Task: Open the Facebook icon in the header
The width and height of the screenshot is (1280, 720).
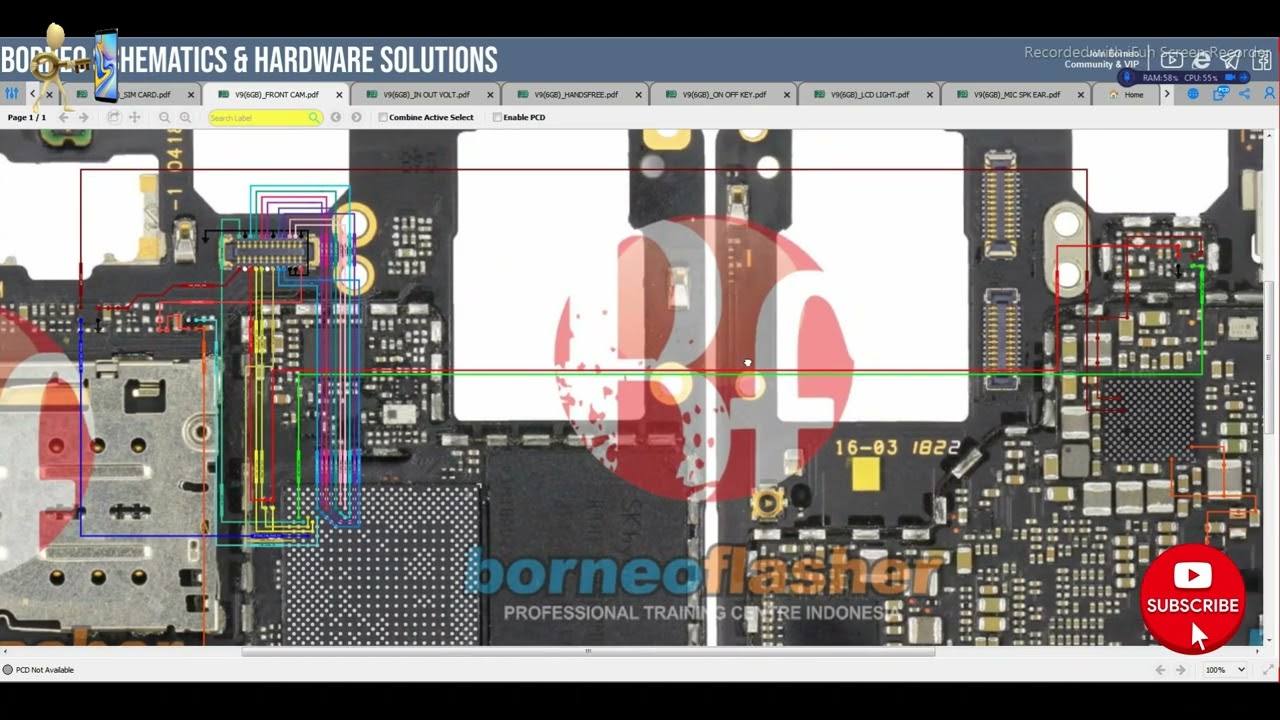Action: [x=1262, y=60]
